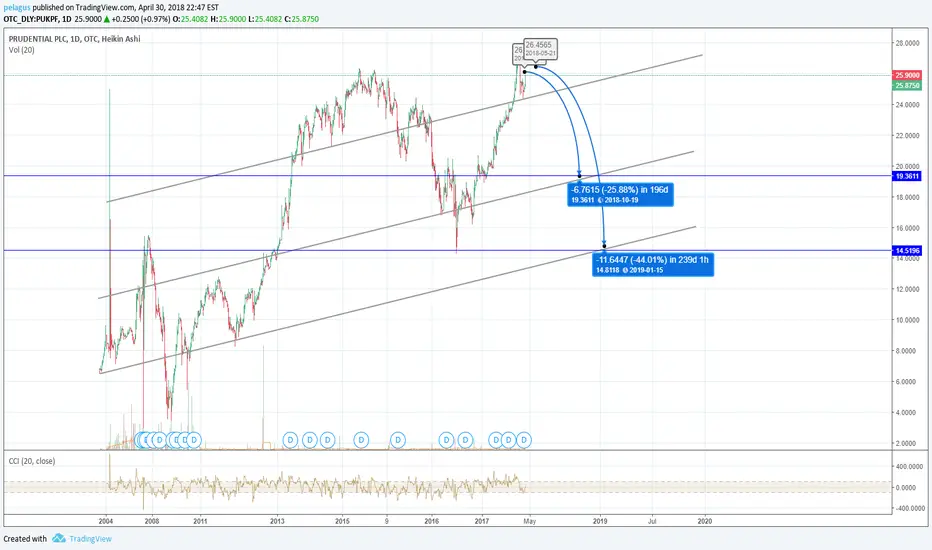Click the green 25.8750 price label
Viewport: 932px width, 550px height.
(907, 86)
